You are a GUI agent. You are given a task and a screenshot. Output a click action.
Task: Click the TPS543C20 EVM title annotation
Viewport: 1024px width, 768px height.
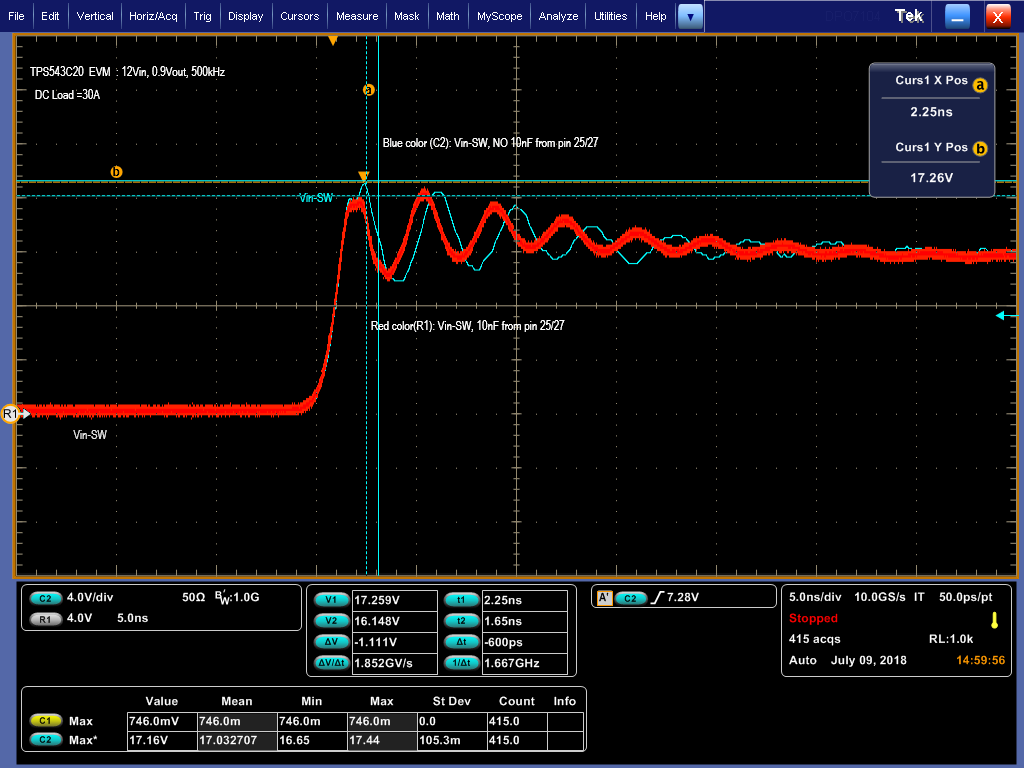point(127,72)
